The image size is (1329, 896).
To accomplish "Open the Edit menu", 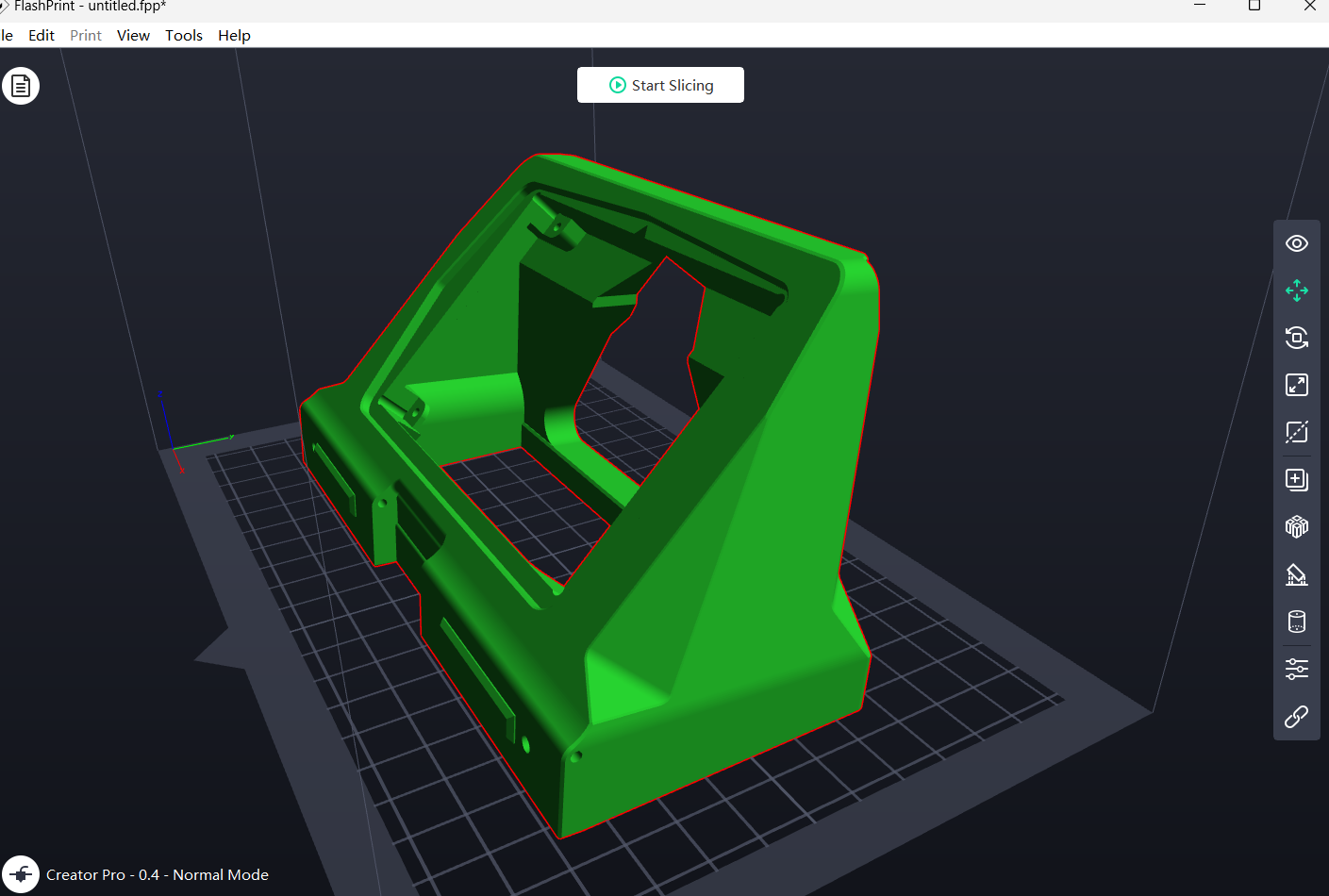I will click(x=42, y=36).
